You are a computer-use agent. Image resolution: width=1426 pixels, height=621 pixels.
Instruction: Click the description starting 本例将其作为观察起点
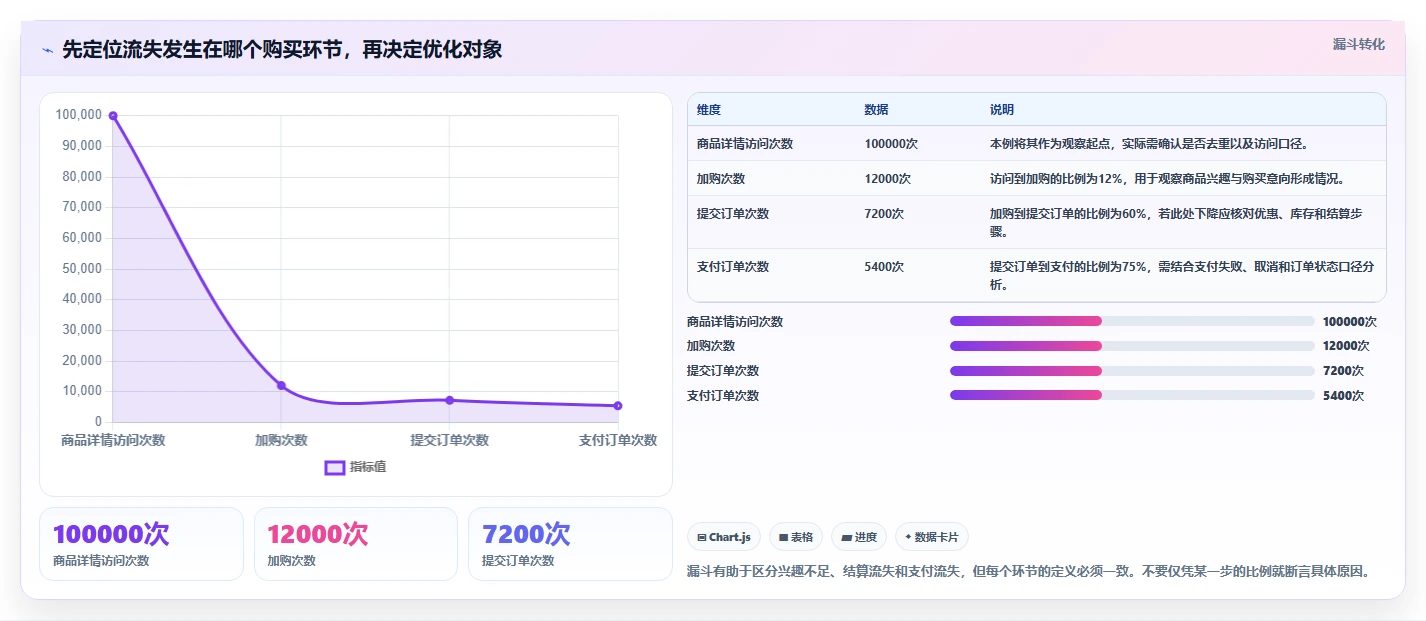coord(1149,143)
